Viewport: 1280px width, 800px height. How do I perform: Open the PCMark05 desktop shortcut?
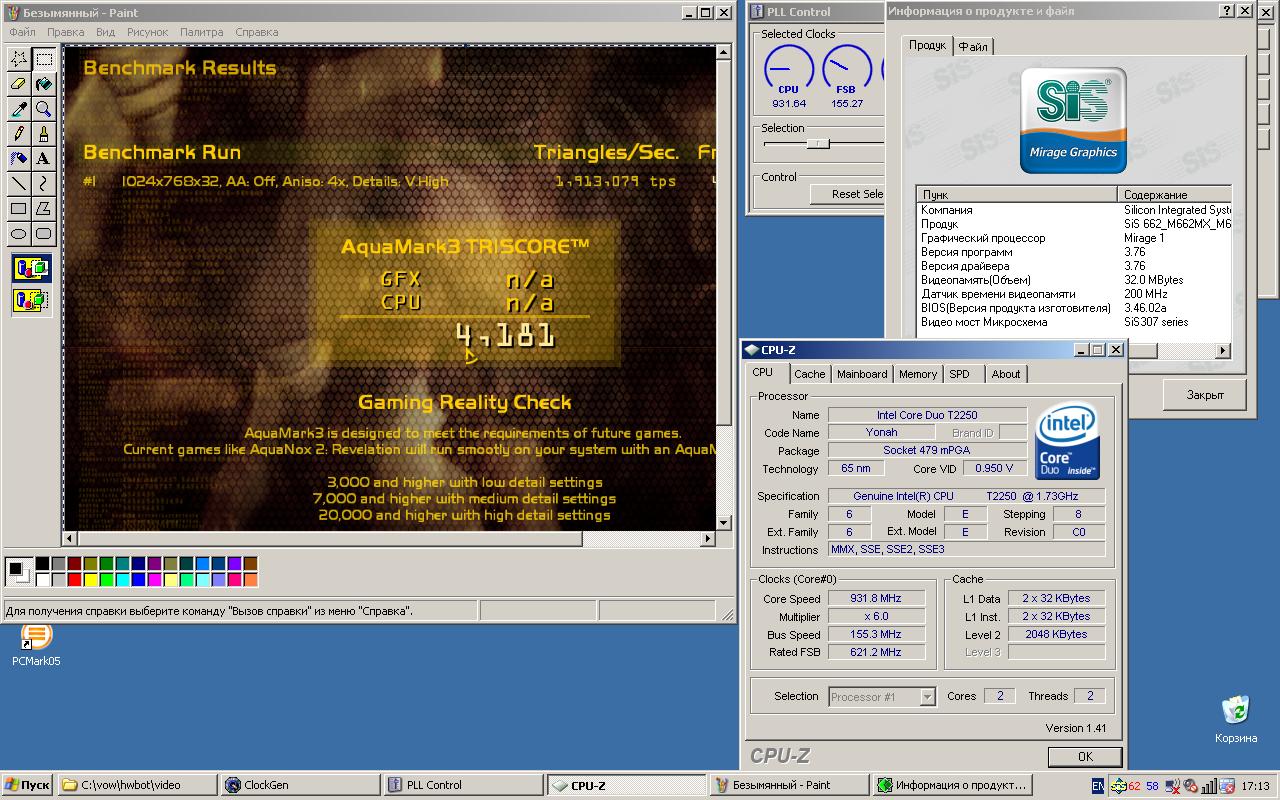coord(36,643)
